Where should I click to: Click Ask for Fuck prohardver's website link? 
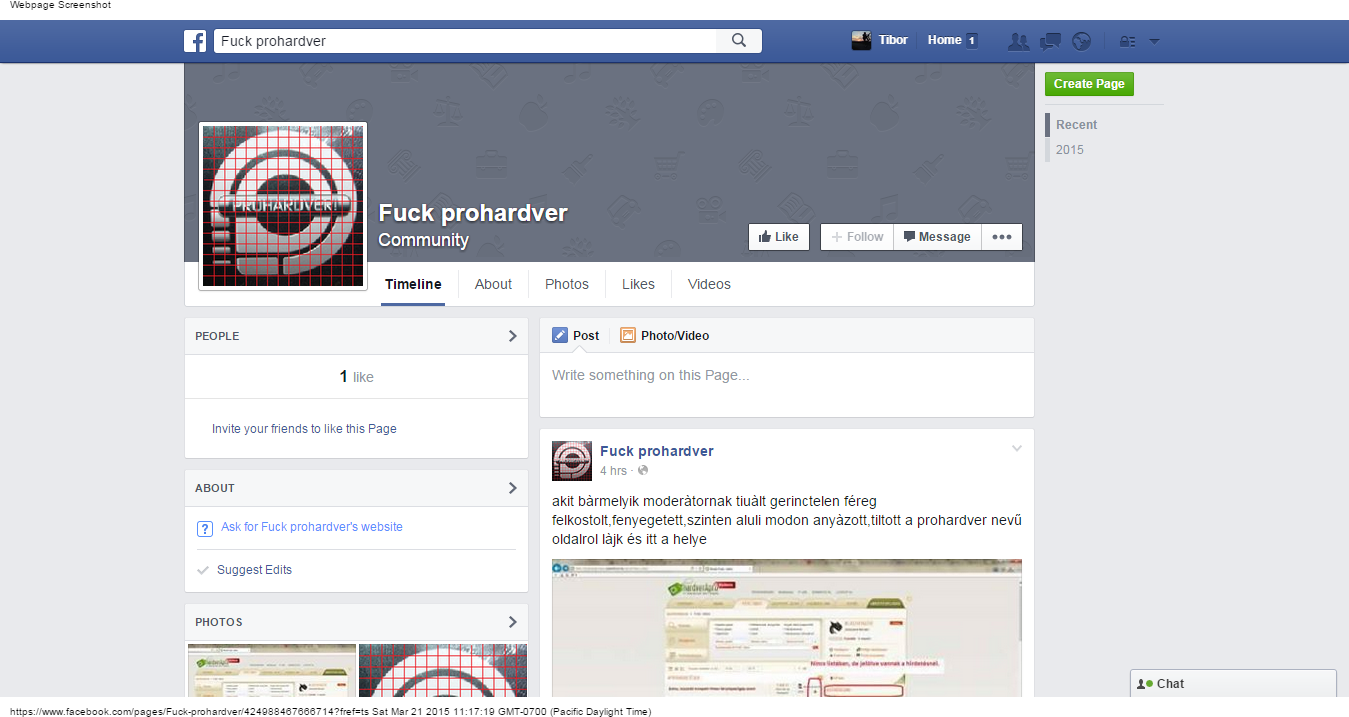[312, 527]
